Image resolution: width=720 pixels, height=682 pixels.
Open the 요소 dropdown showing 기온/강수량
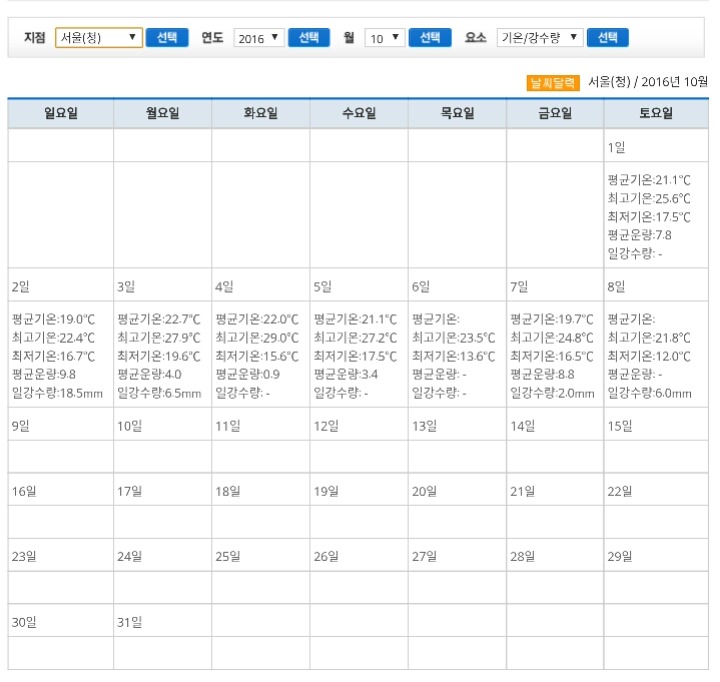click(x=540, y=38)
